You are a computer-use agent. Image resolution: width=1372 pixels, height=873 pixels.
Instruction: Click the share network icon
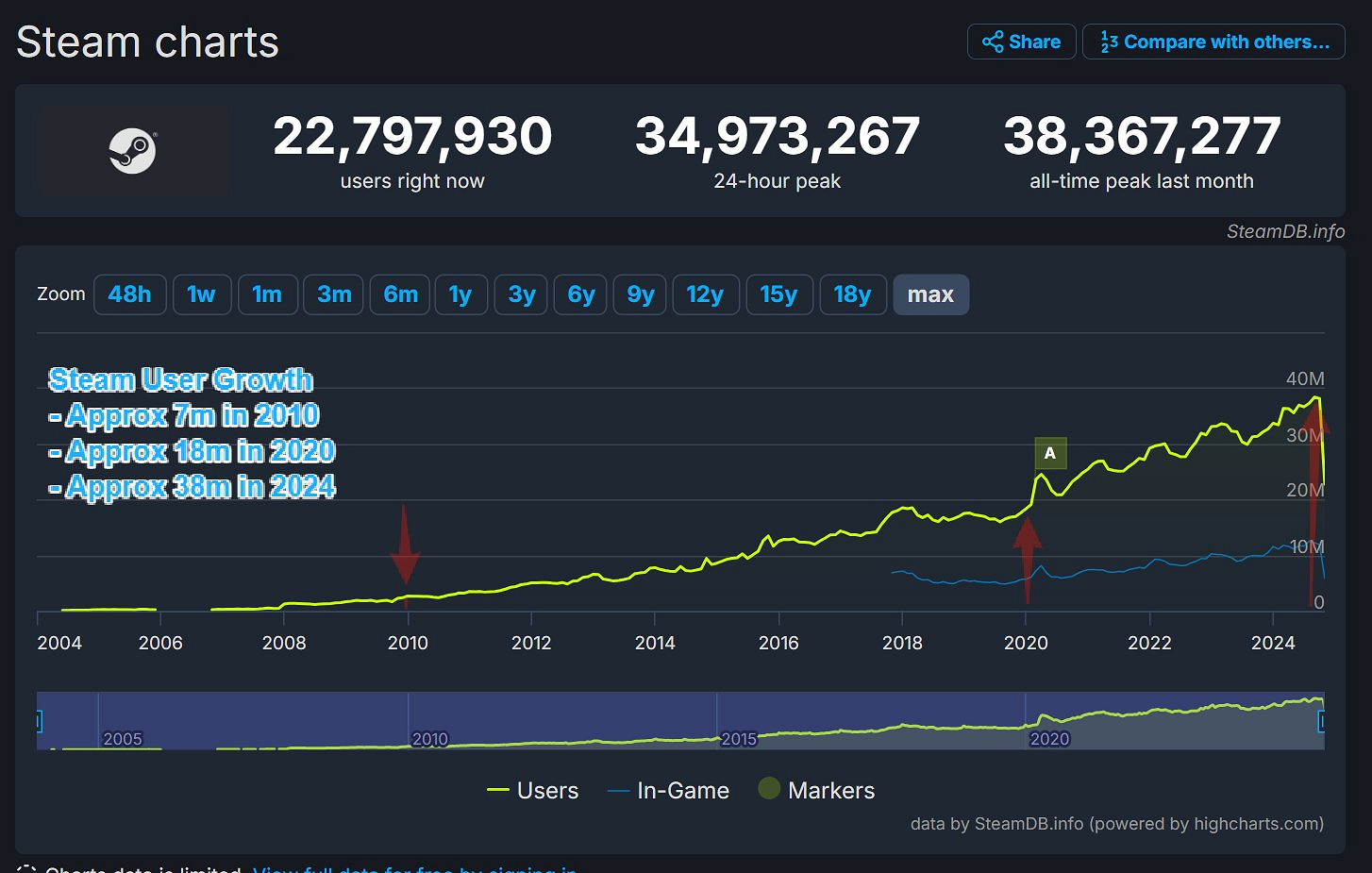pyautogui.click(x=994, y=42)
